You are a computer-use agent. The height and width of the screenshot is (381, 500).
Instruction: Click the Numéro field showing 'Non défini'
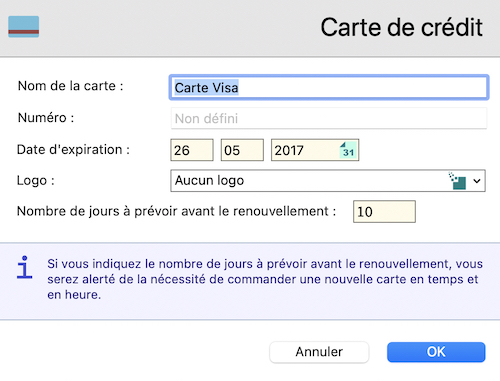(329, 118)
